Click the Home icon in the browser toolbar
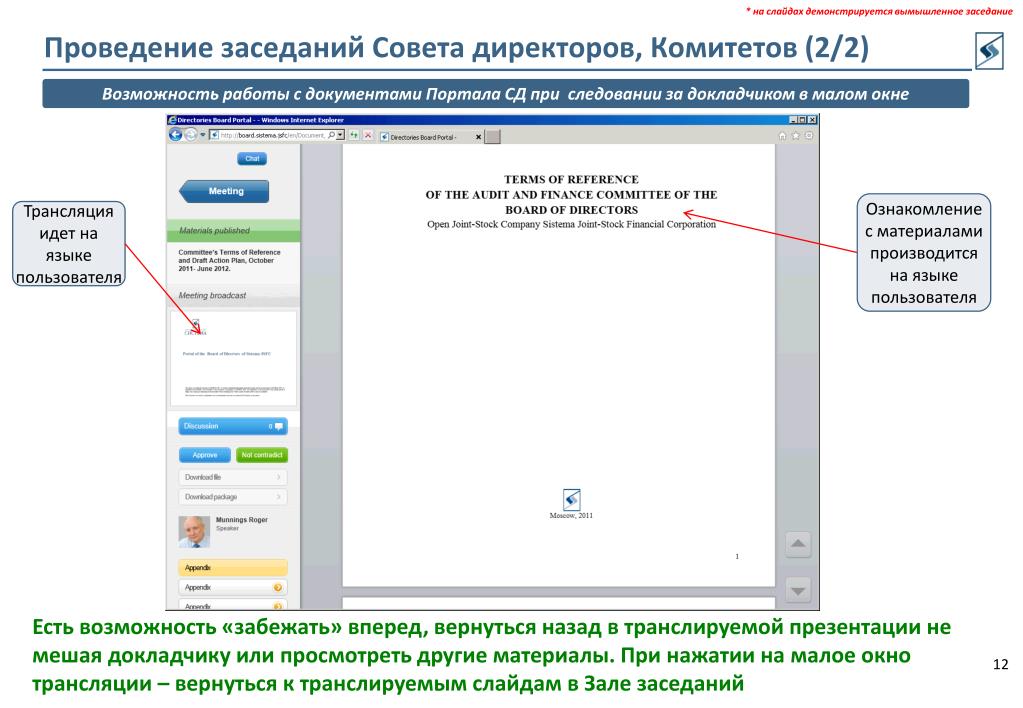1023x708 pixels. [783, 136]
